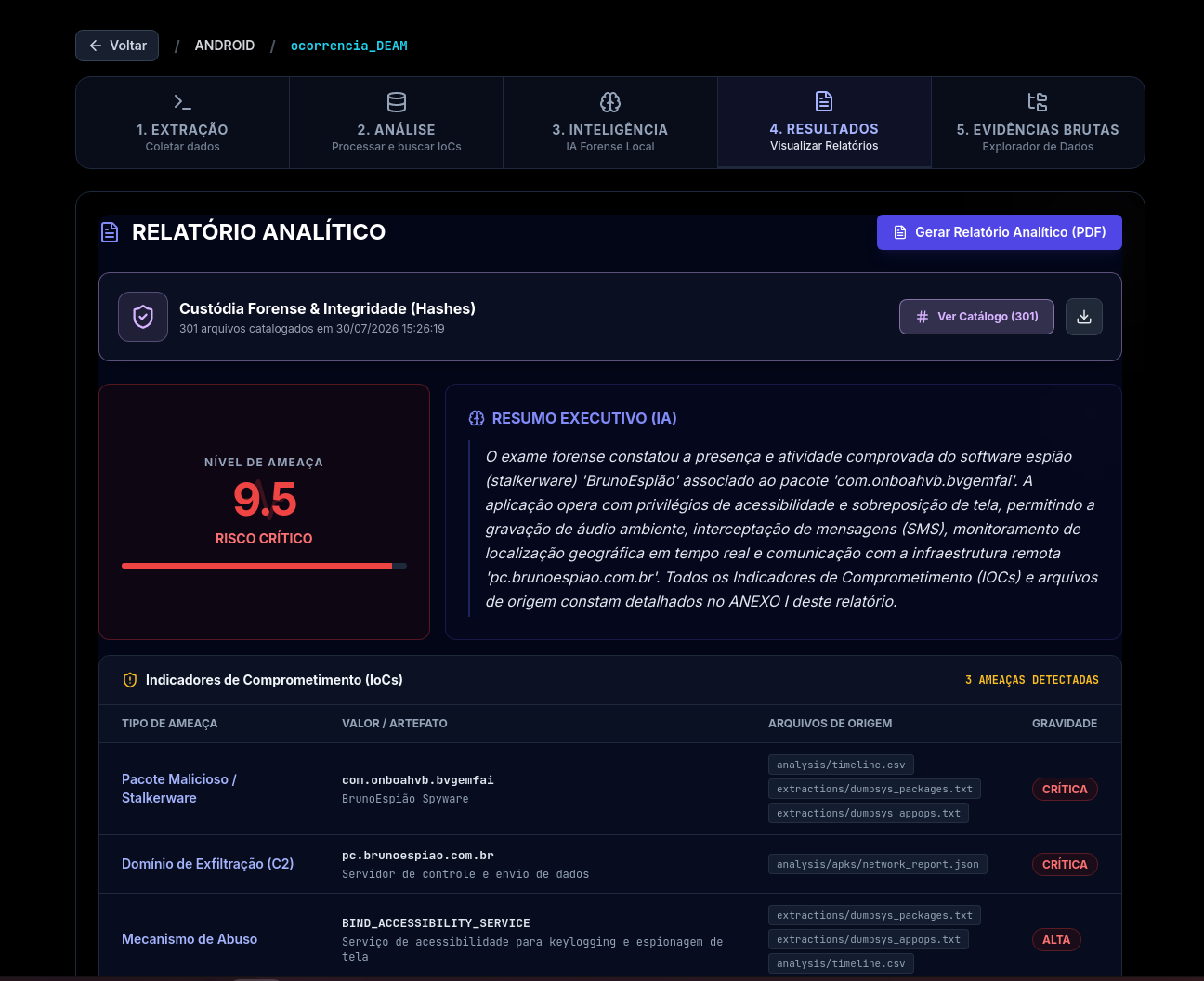The image size is (1204, 981).
Task: Select 'Mecanismo de Abuso' threat type
Action: [190, 939]
